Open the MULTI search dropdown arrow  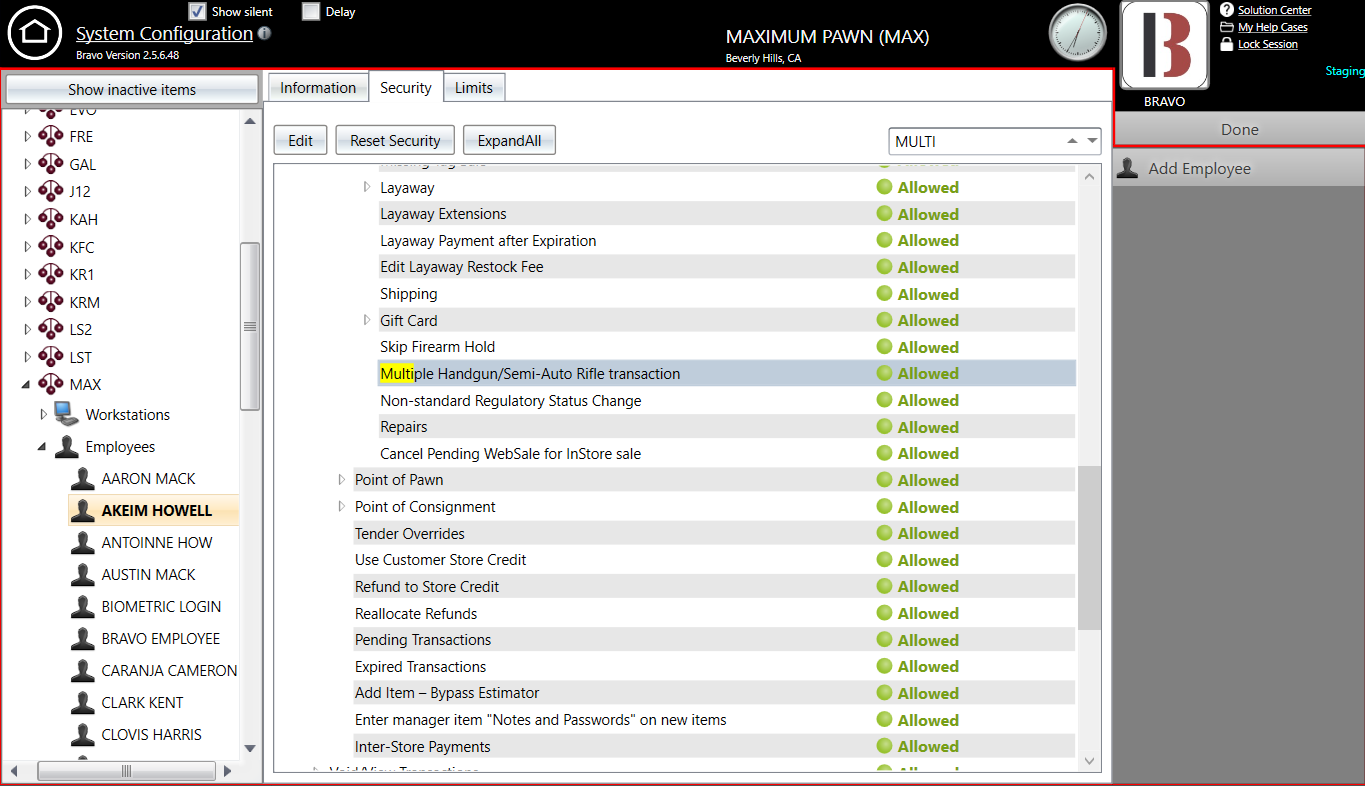(x=1093, y=141)
